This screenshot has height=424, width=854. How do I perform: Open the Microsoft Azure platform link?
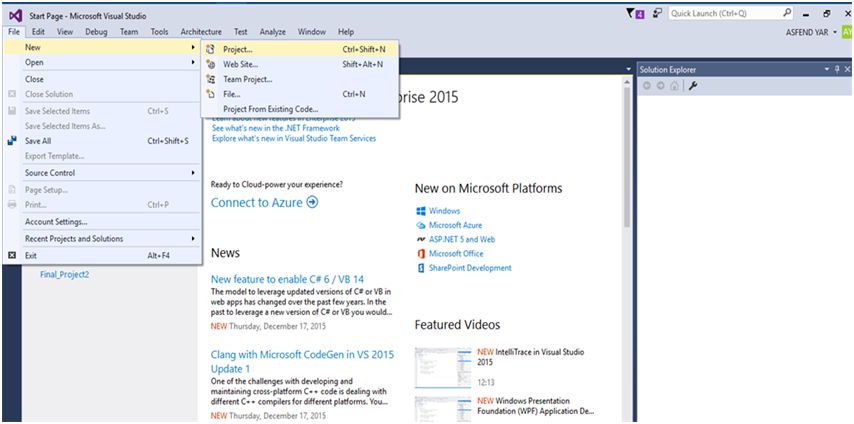tap(455, 225)
